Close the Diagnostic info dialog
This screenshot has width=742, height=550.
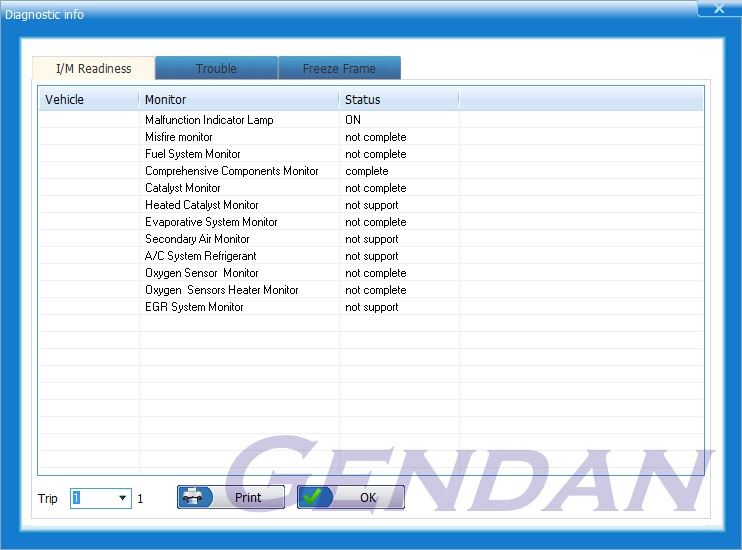tap(718, 8)
